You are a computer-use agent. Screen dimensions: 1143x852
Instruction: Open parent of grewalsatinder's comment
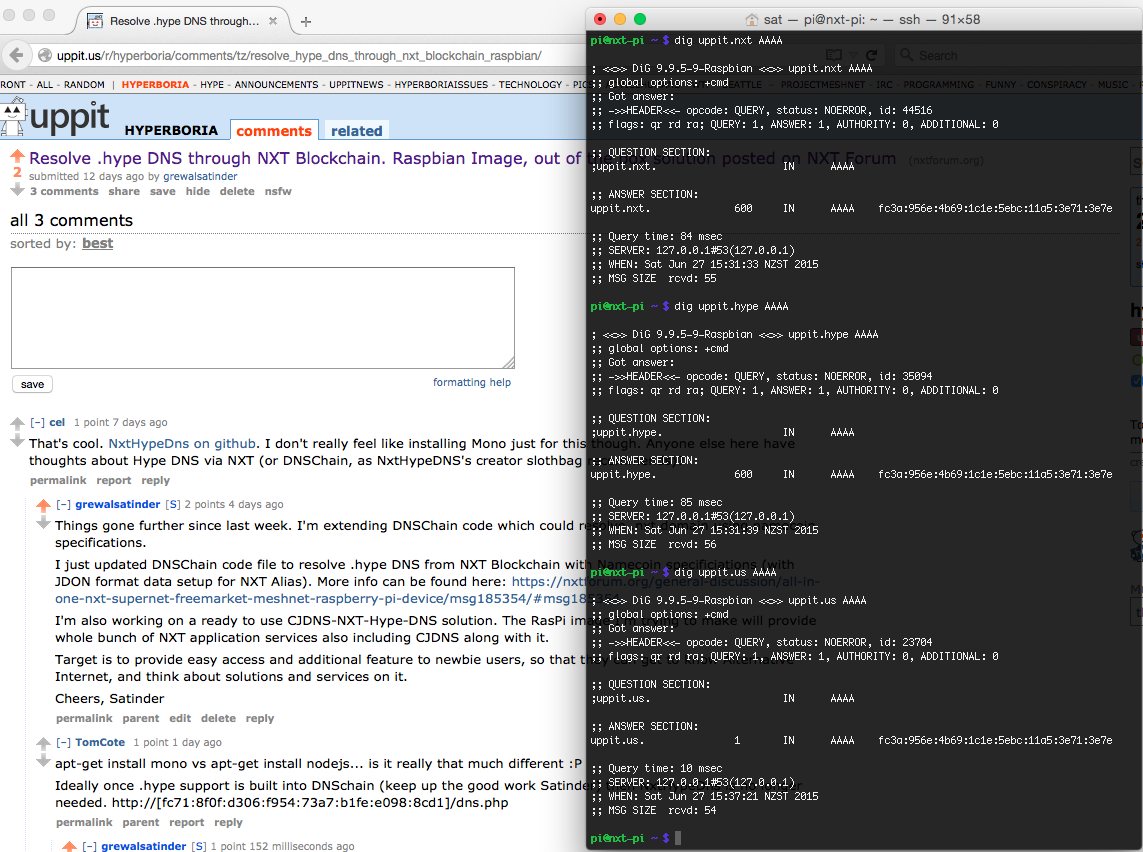coord(141,718)
